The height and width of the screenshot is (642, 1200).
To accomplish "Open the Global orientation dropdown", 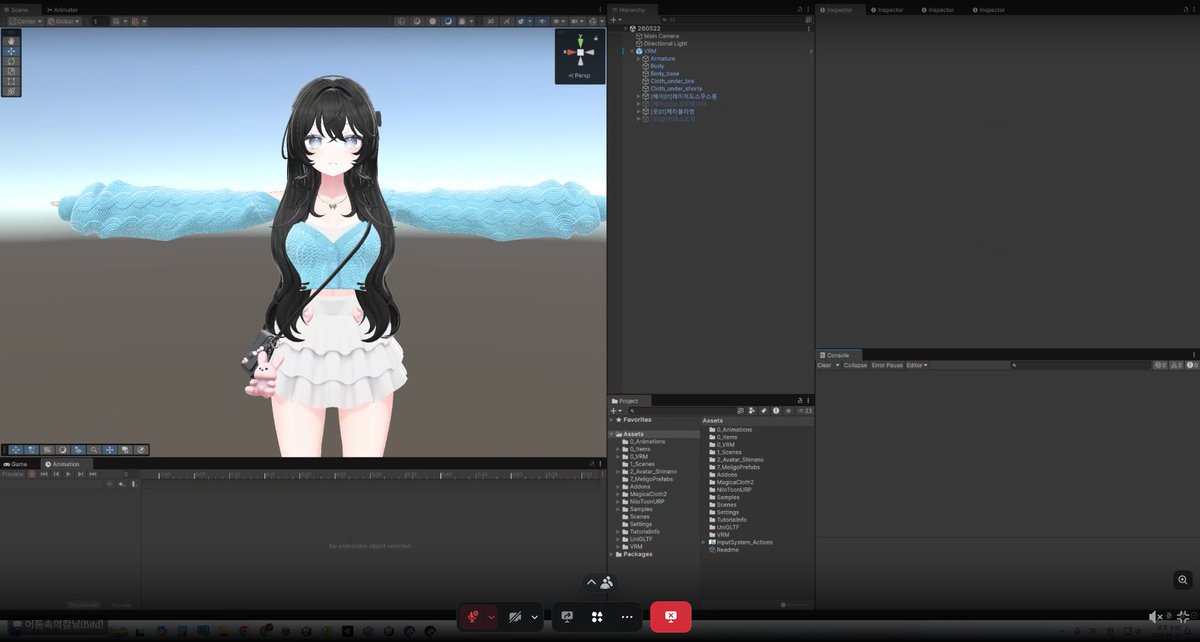I will pos(63,21).
